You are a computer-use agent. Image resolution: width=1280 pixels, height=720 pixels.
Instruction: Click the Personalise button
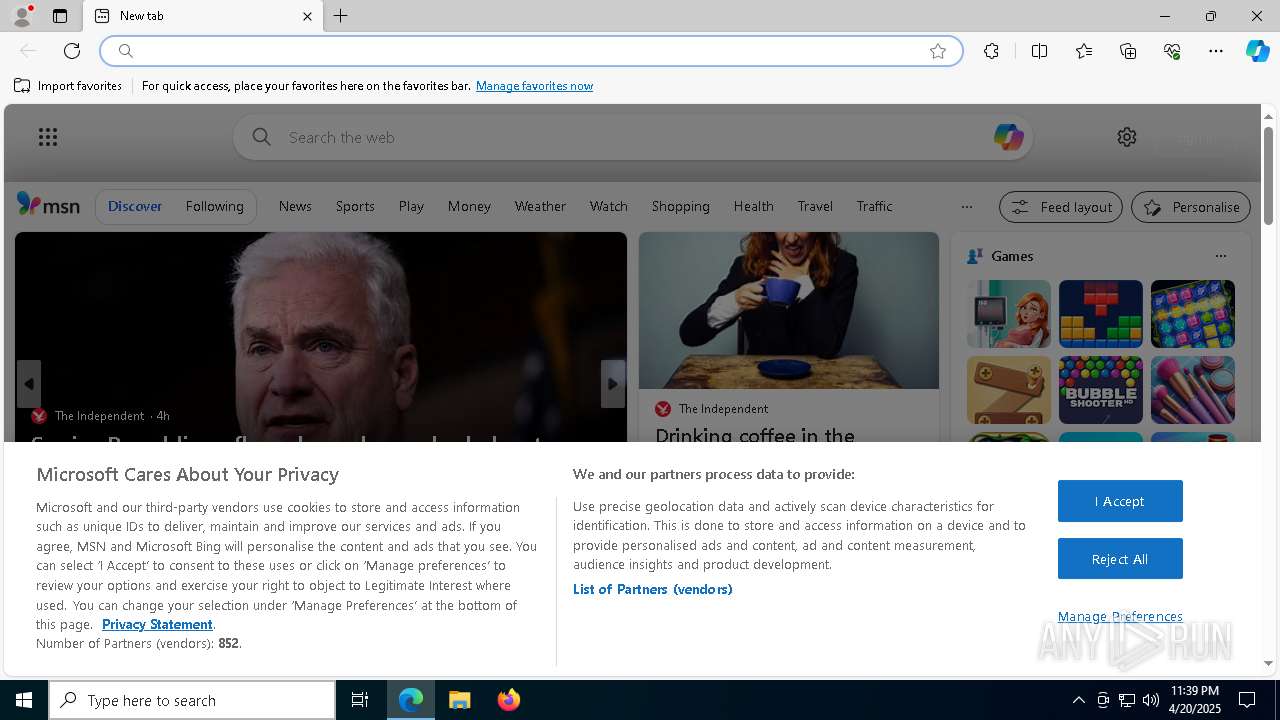(1191, 207)
